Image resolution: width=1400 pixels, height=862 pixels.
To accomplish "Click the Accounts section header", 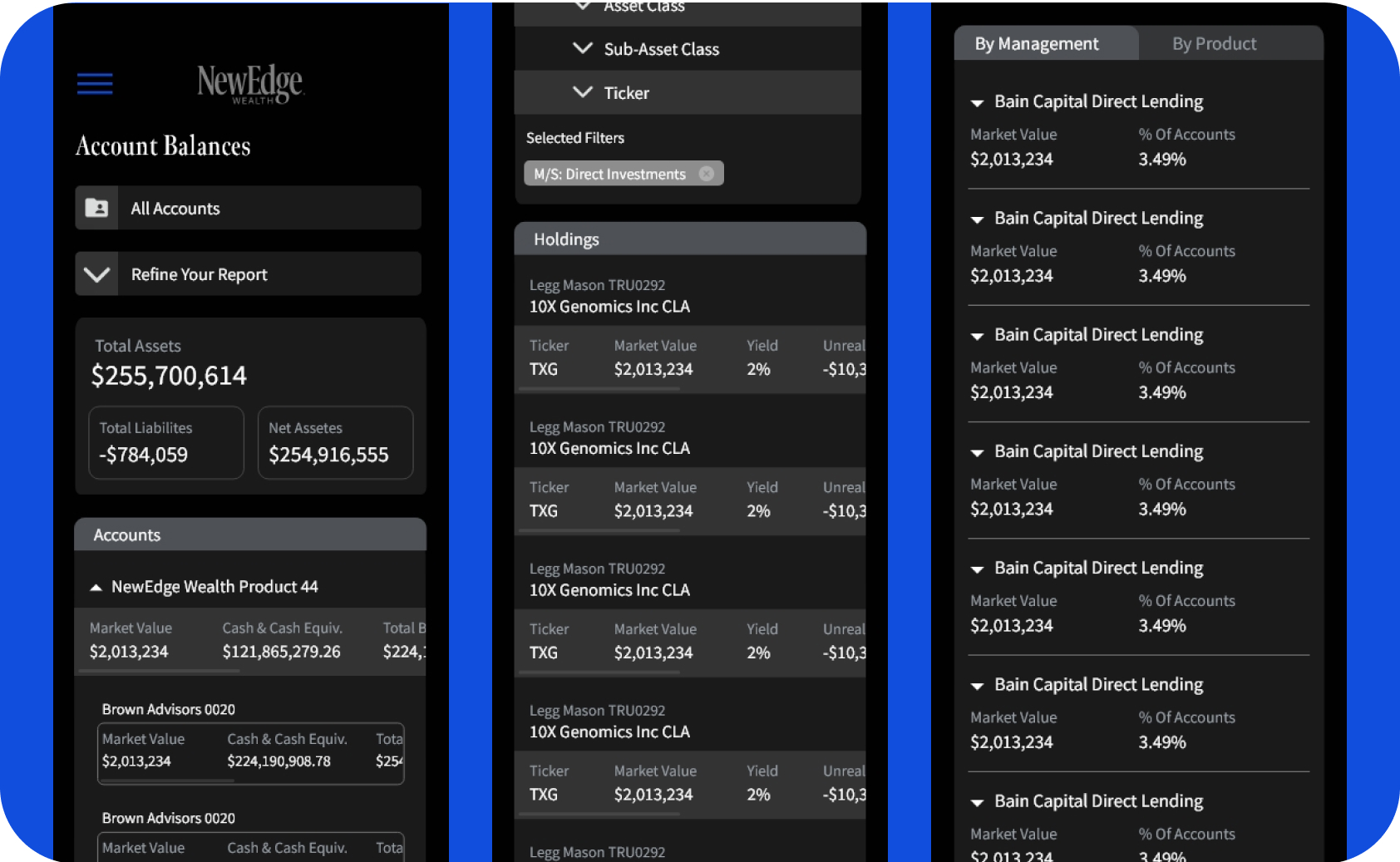I will coord(250,534).
